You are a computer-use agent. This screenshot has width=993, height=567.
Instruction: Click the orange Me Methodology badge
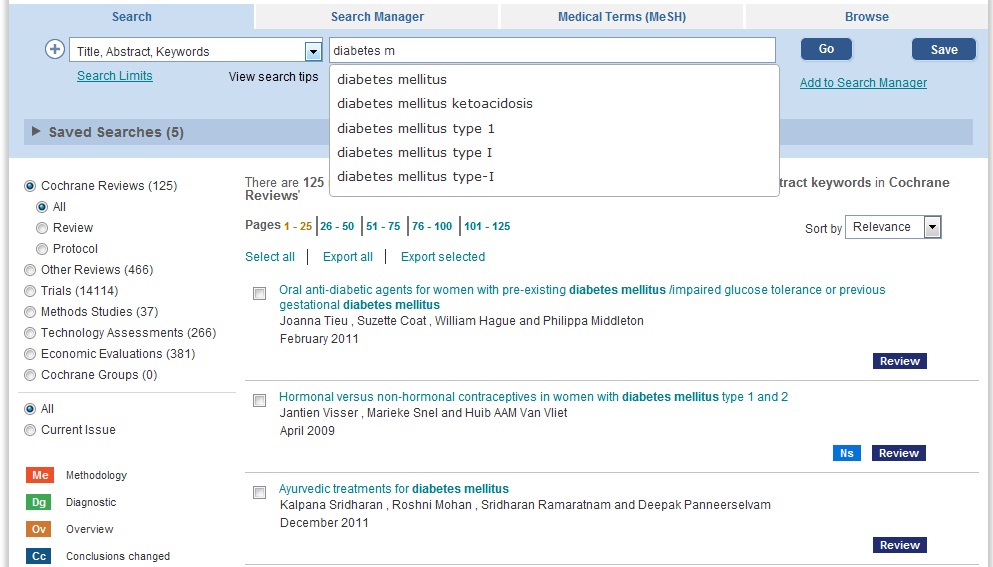coord(39,476)
